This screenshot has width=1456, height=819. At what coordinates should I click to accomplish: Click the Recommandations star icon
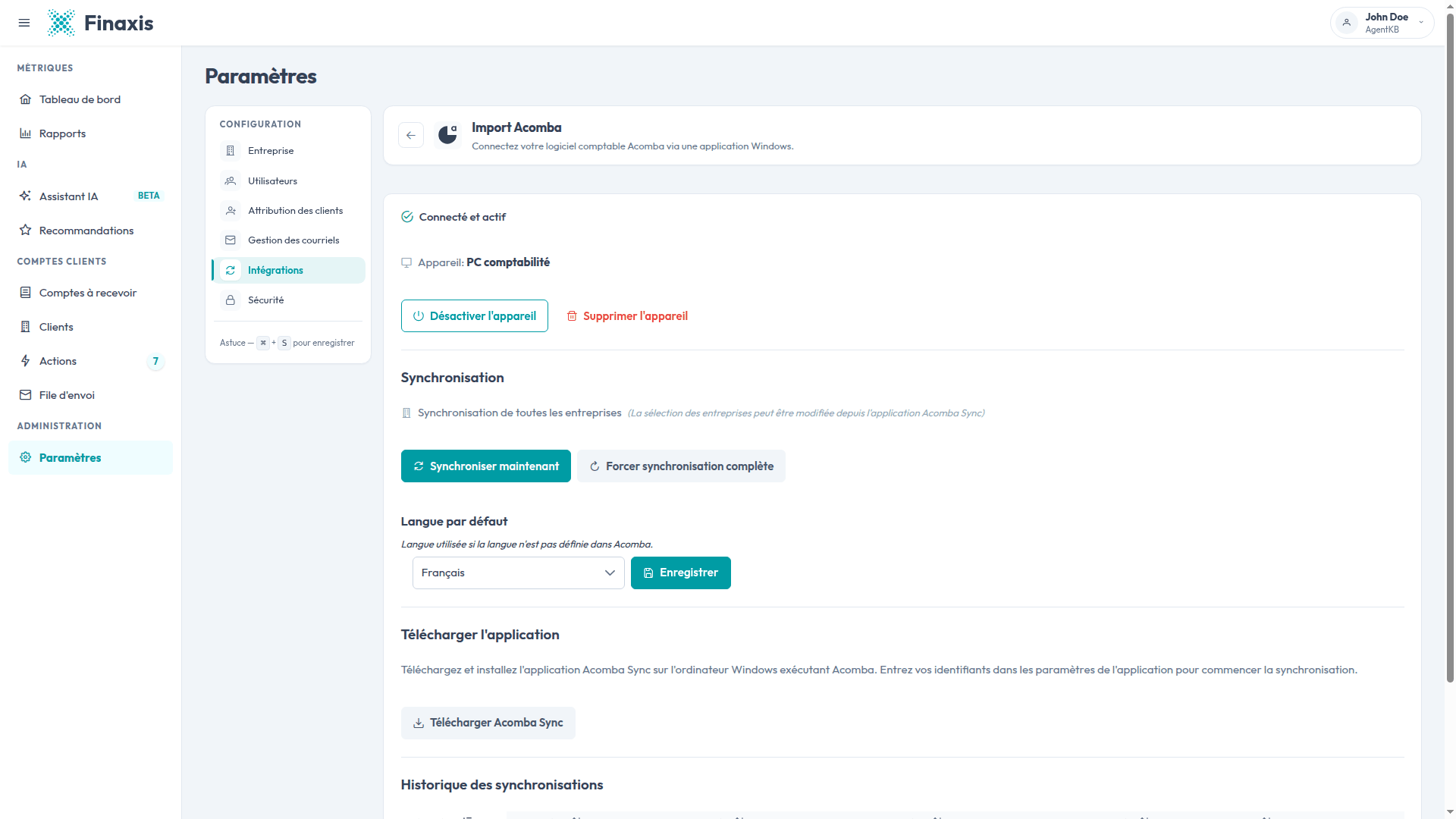click(26, 231)
